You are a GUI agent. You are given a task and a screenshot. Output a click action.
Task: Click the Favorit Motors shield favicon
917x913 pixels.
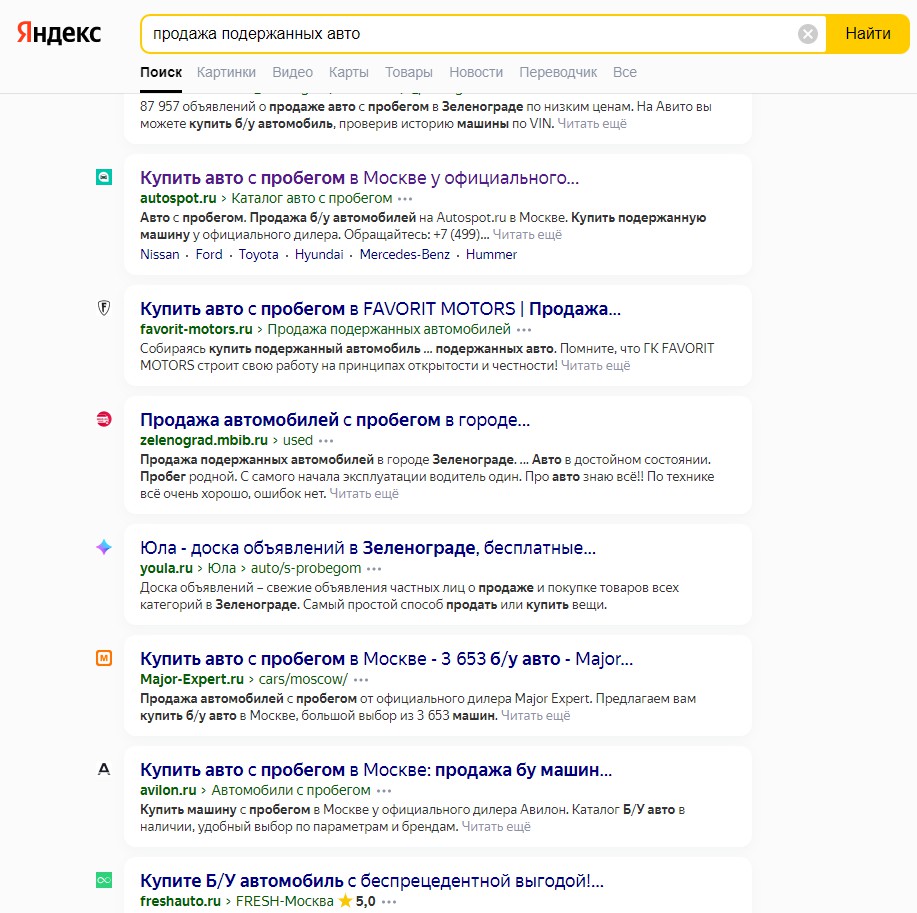point(103,308)
